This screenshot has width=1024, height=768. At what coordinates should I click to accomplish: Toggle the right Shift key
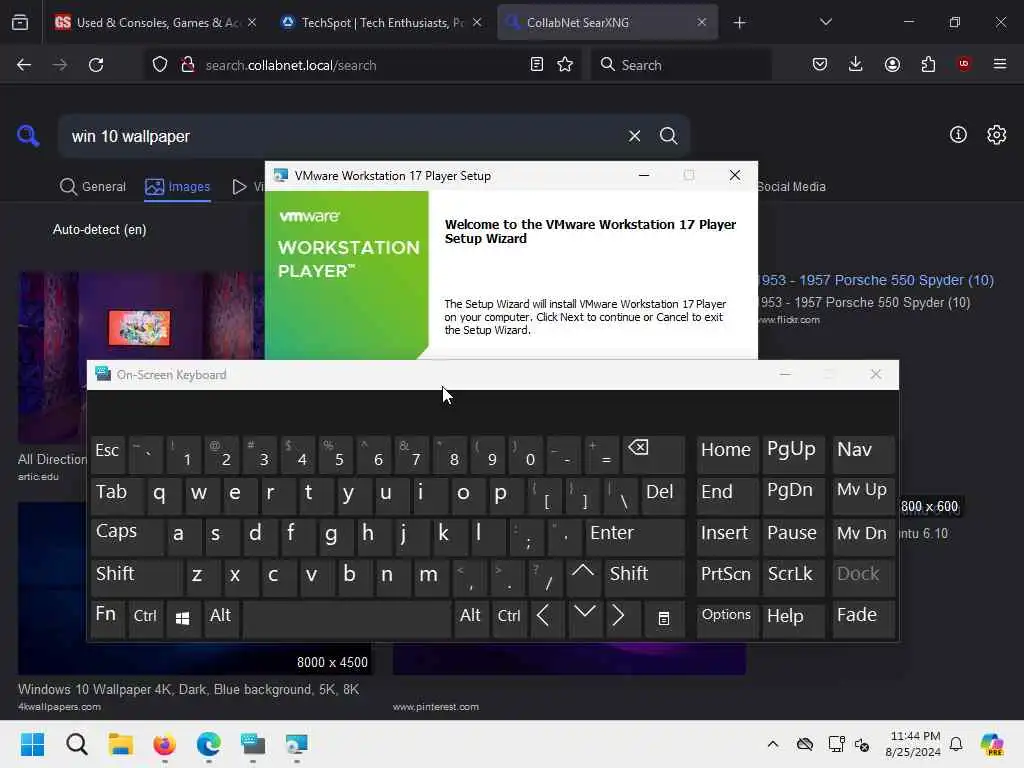(645, 577)
